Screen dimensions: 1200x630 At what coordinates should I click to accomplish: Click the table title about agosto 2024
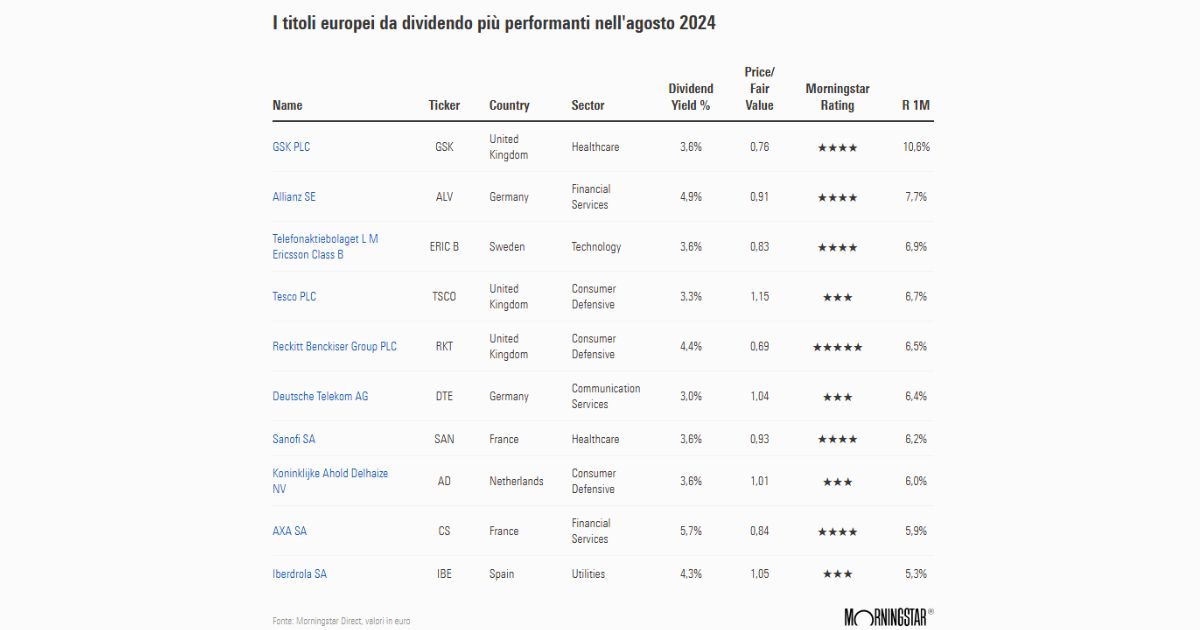coord(494,22)
